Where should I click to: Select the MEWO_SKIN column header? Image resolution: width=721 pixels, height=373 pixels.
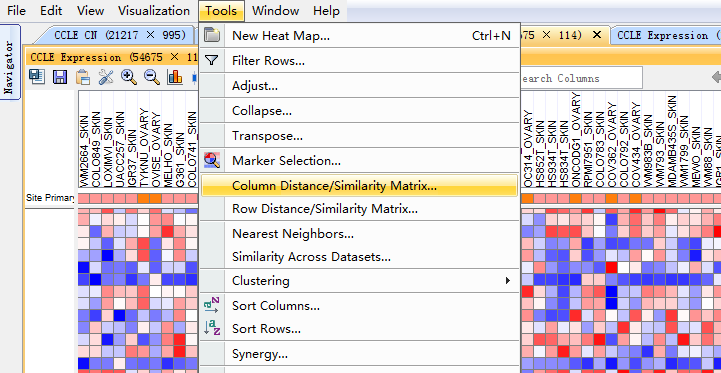[696, 157]
